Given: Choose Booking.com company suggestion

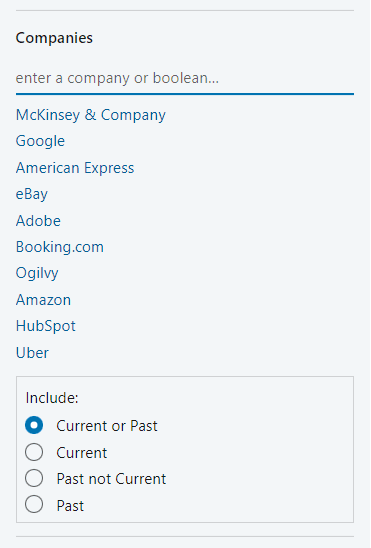Looking at the screenshot, I should point(60,247).
